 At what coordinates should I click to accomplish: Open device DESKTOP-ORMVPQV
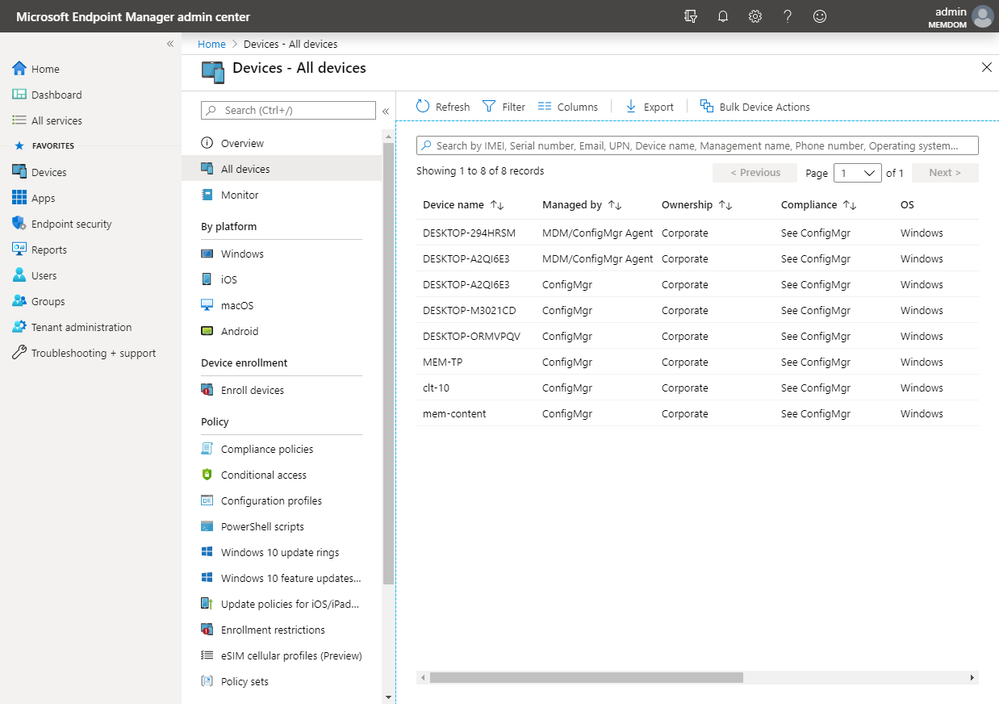pos(471,336)
